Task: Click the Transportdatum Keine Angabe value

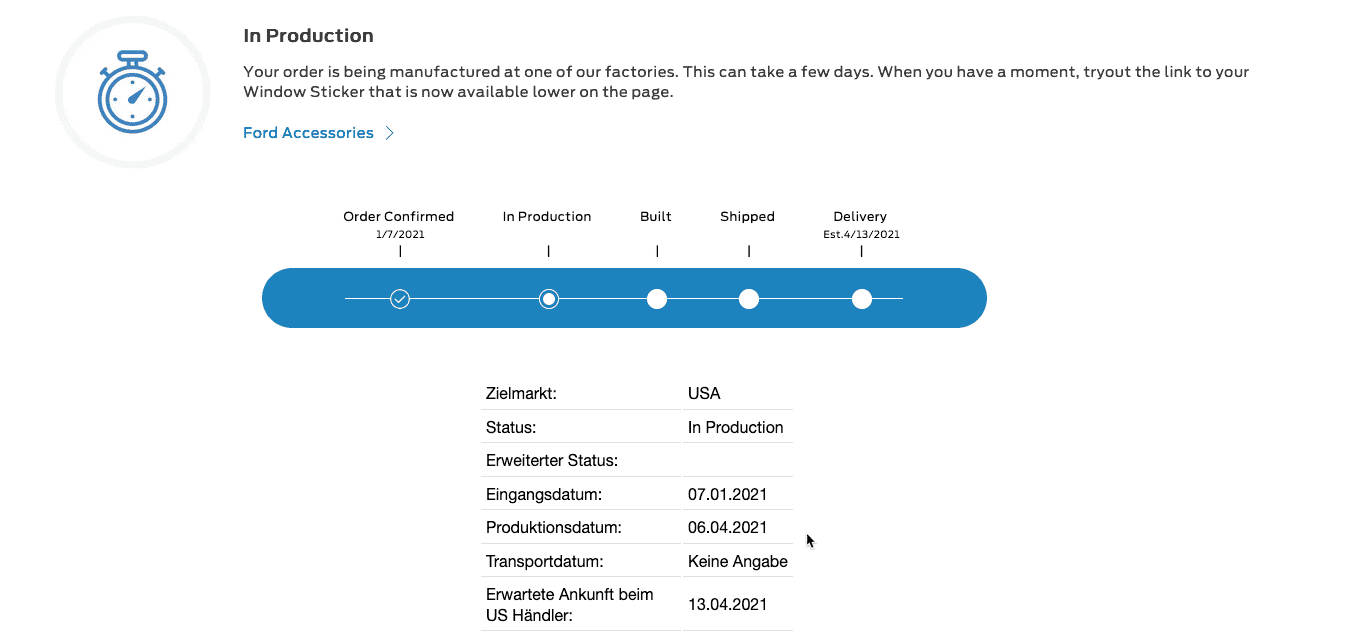Action: [738, 561]
